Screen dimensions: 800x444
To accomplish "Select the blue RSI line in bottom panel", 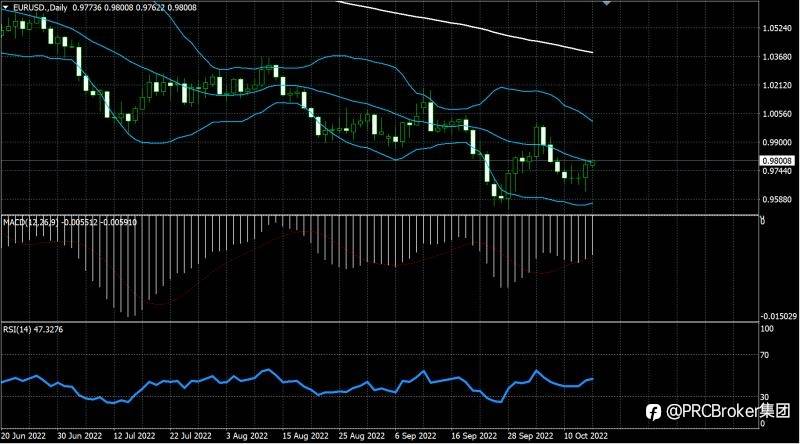I will tap(296, 381).
